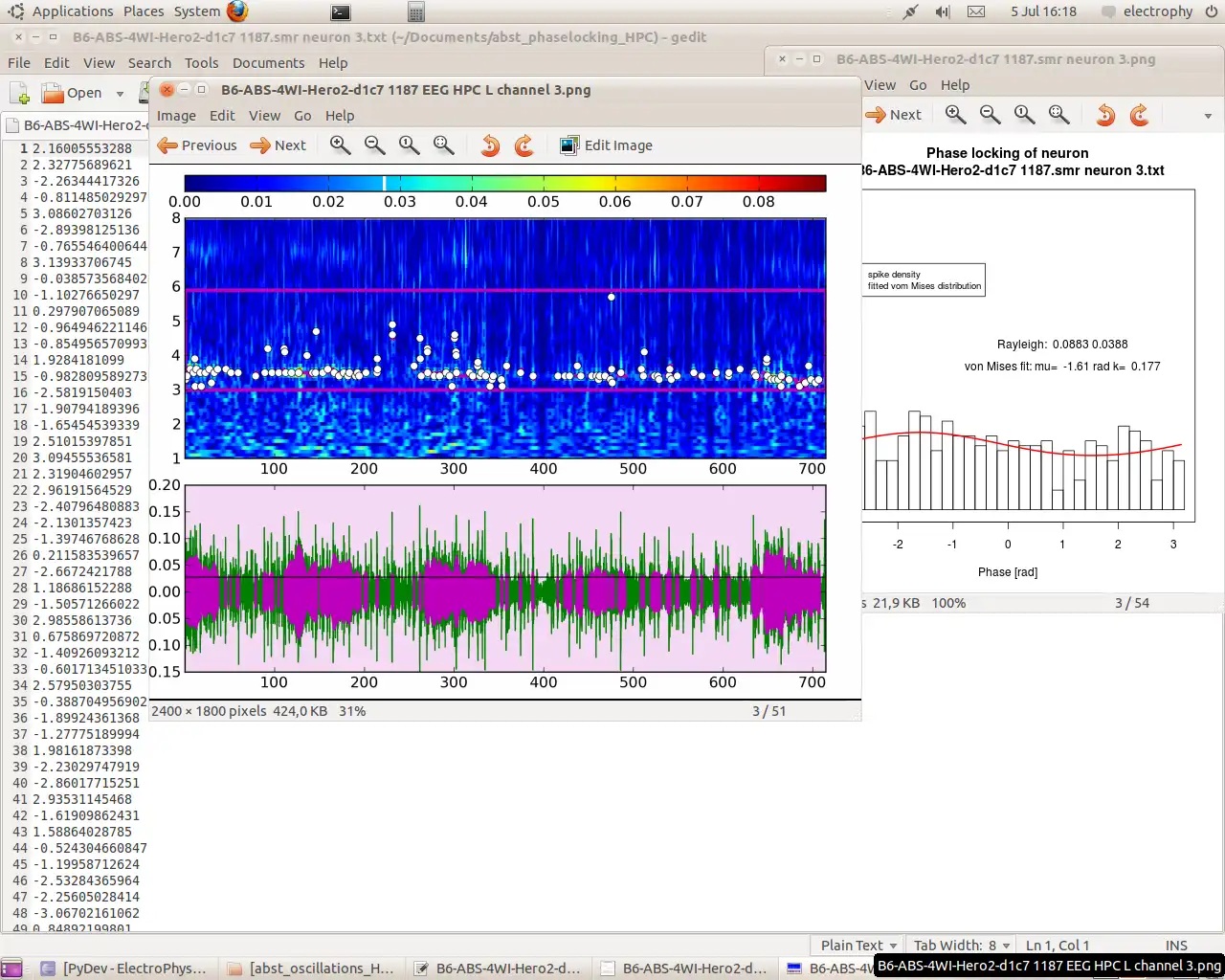Screen dimensions: 1225x980
Task: Switch to PyDev - ElectroPhys taskbar window
Action: (x=123, y=968)
